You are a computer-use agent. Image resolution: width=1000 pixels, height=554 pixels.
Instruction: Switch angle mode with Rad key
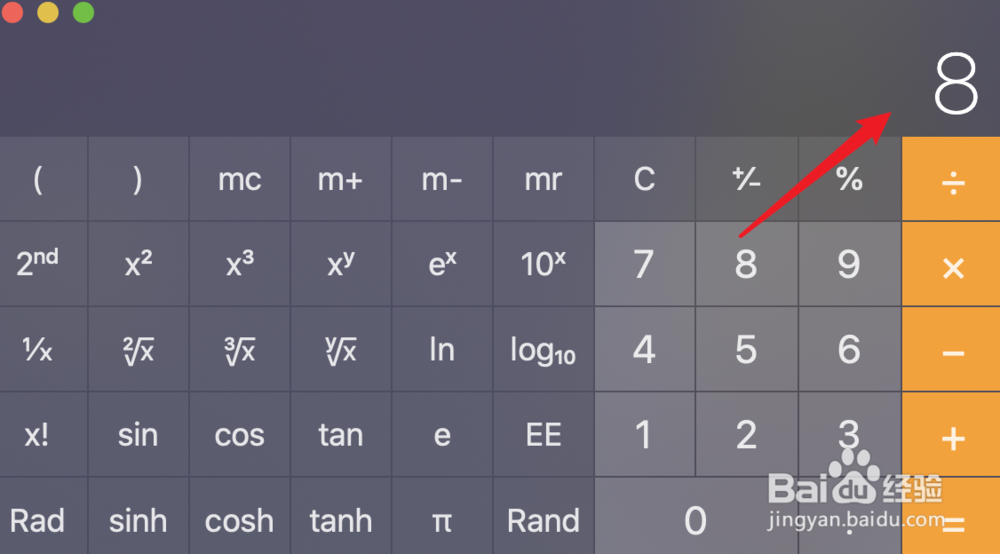pyautogui.click(x=38, y=520)
